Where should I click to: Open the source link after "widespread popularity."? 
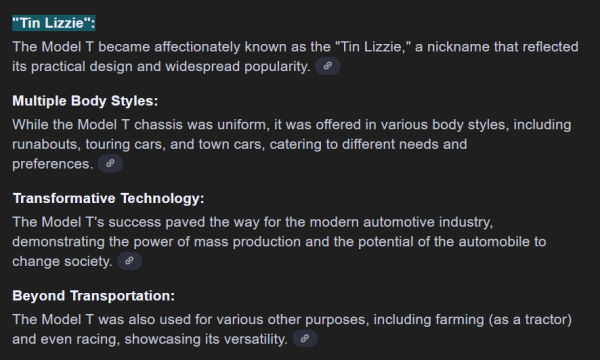tap(328, 66)
